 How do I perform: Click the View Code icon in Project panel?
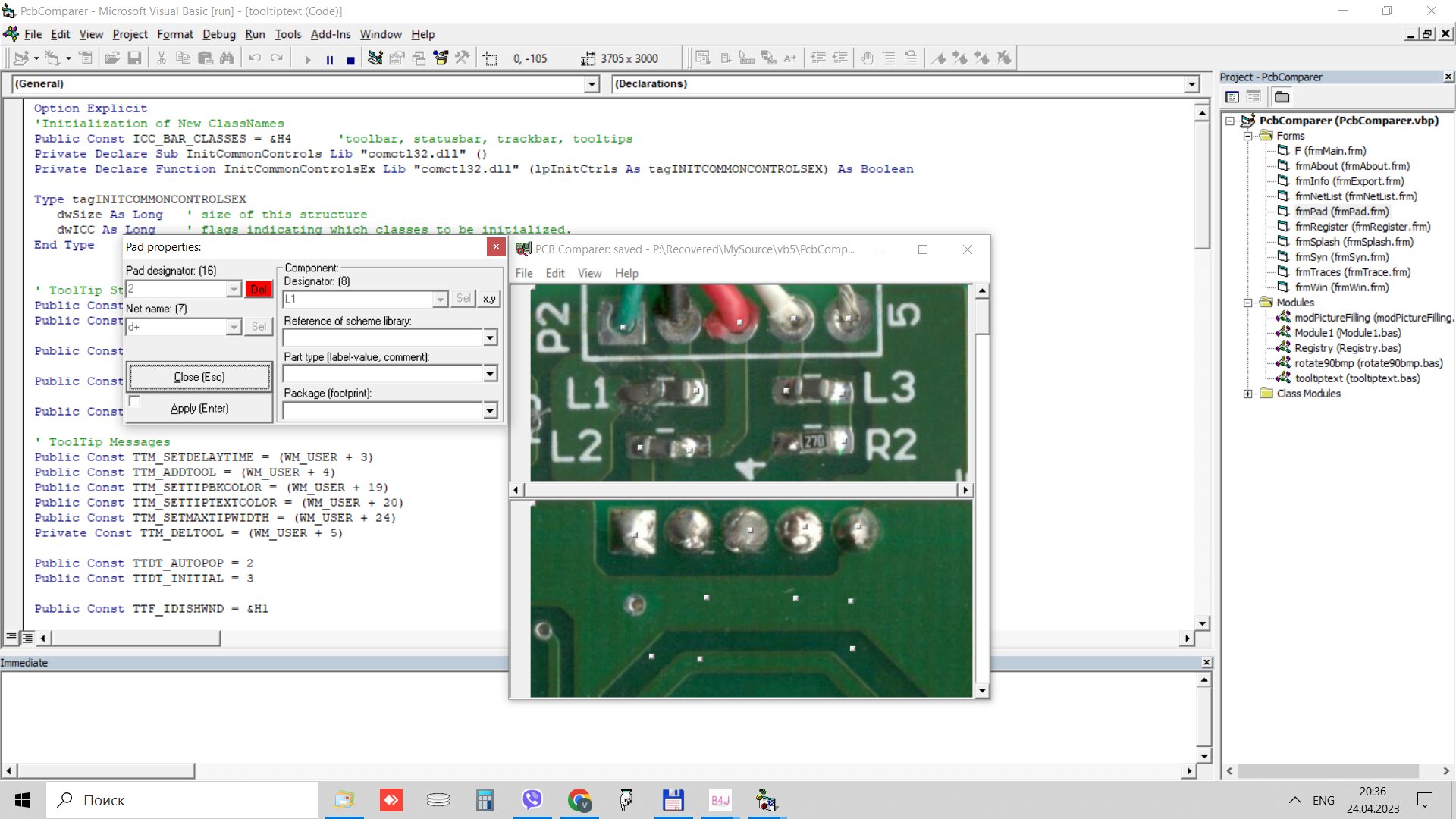click(1232, 97)
